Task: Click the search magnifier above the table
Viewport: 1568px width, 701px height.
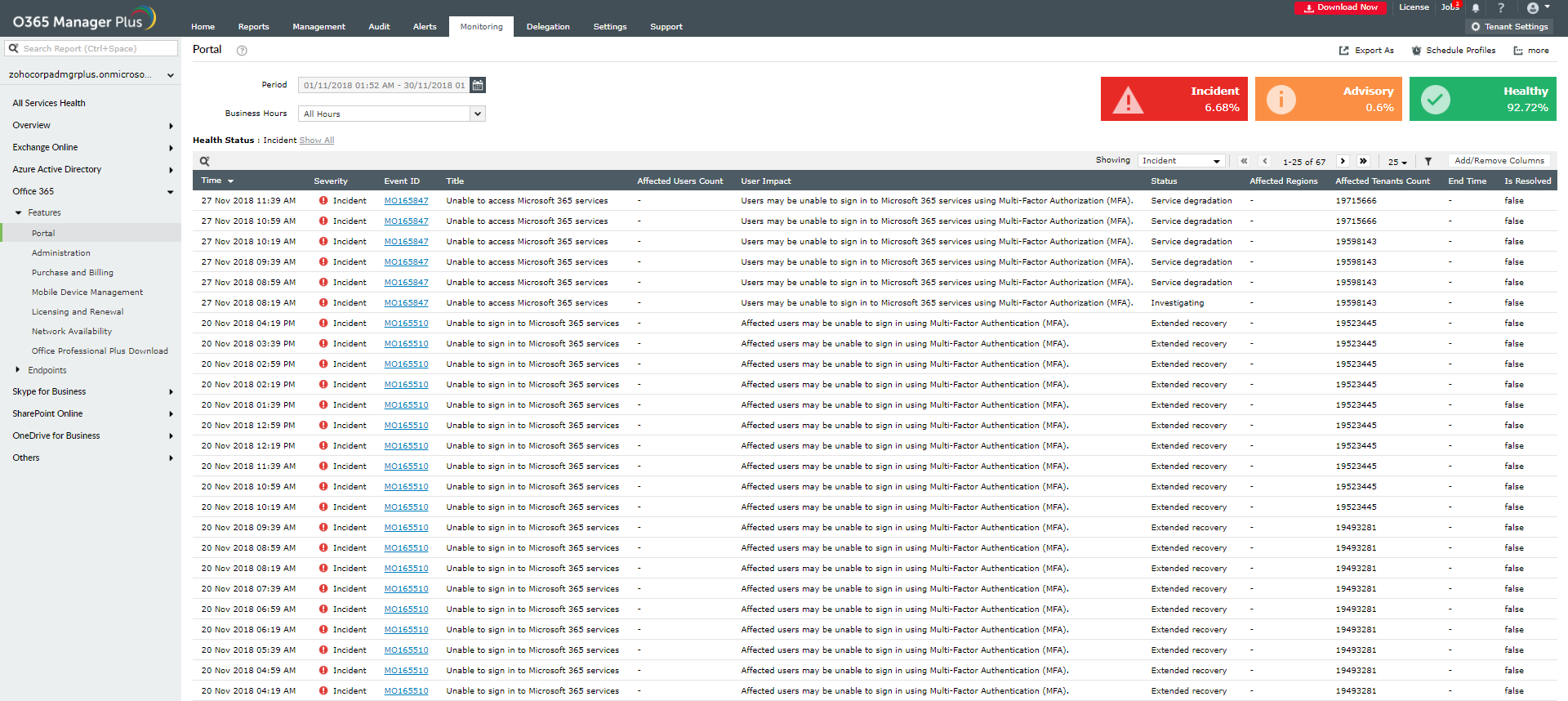Action: 205,161
